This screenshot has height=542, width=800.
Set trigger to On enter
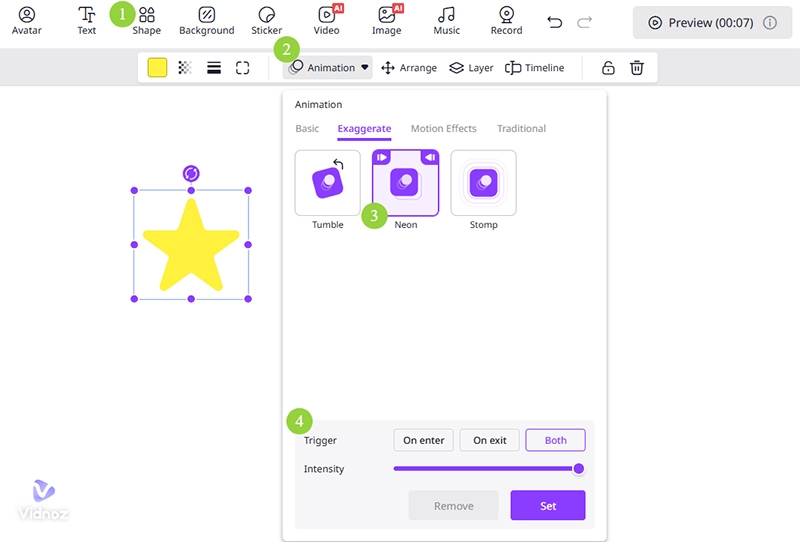[424, 440]
